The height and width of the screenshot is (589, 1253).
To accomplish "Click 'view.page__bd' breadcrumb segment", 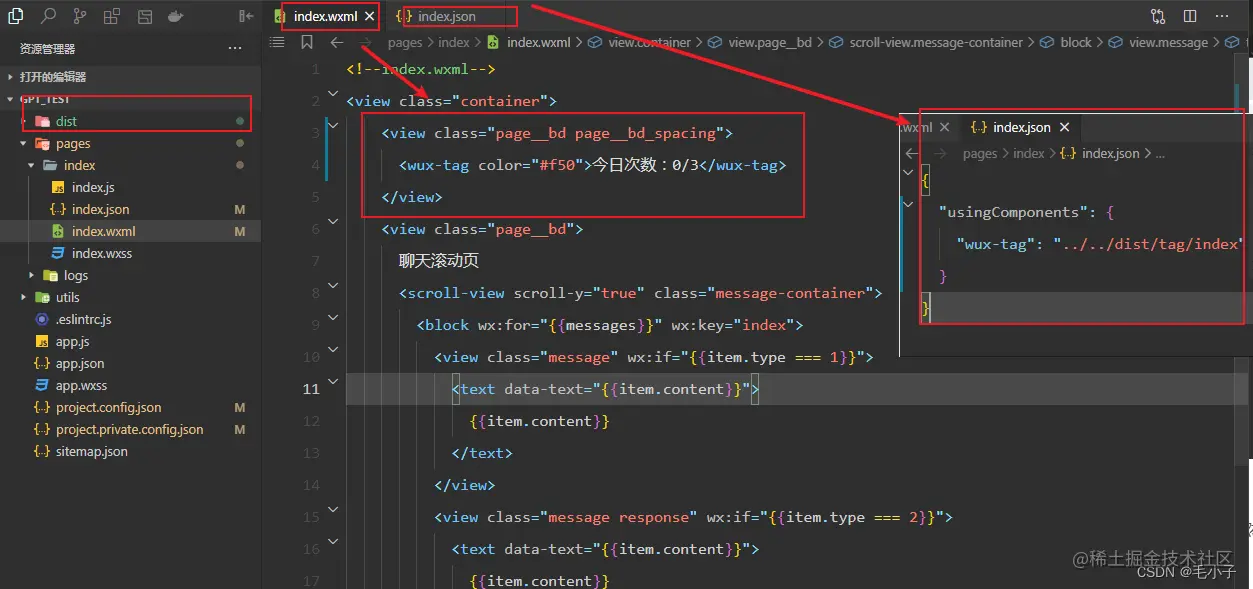I will point(770,42).
